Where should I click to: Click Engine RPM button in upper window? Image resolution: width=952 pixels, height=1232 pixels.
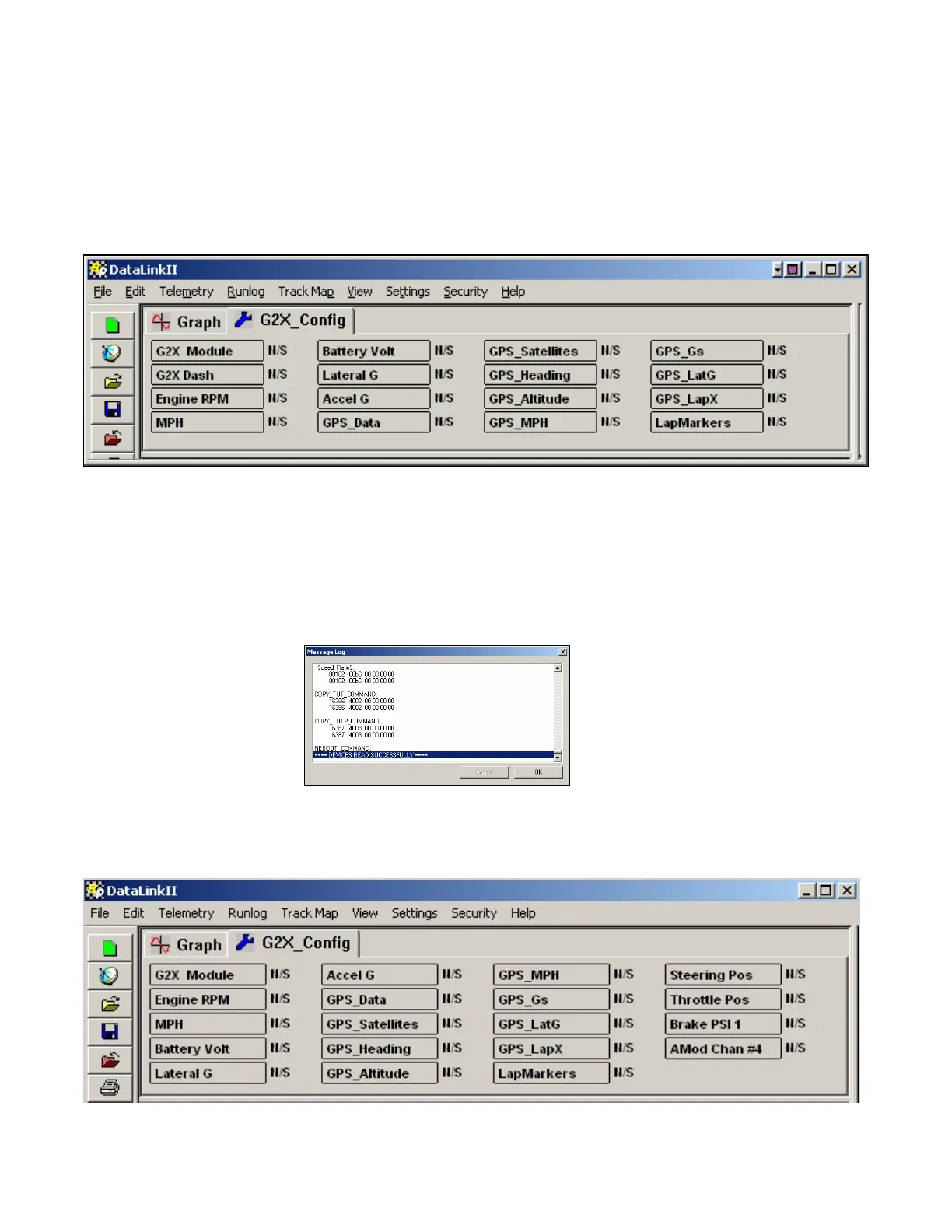[207, 399]
